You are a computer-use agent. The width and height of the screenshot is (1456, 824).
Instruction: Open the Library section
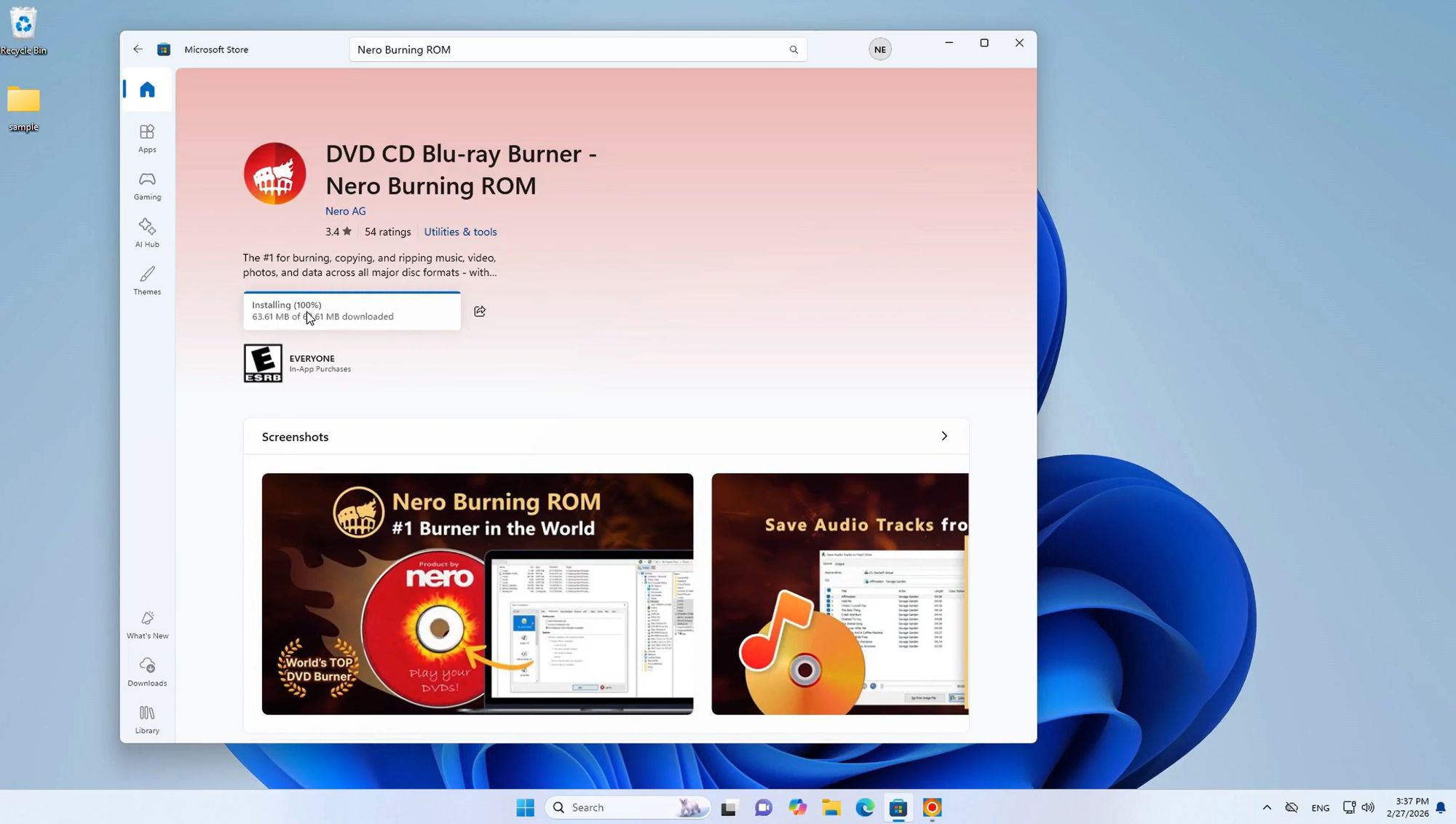pos(147,718)
